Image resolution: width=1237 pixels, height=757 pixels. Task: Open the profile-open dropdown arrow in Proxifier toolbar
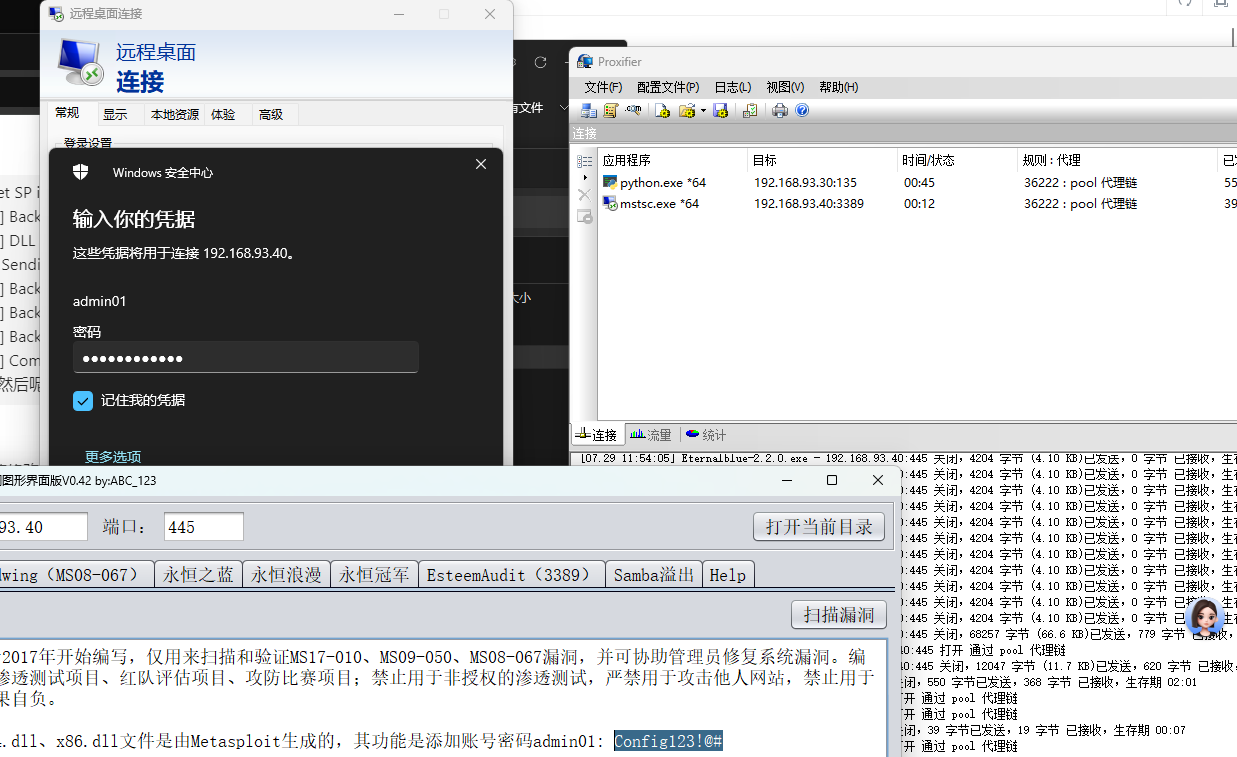tap(703, 110)
